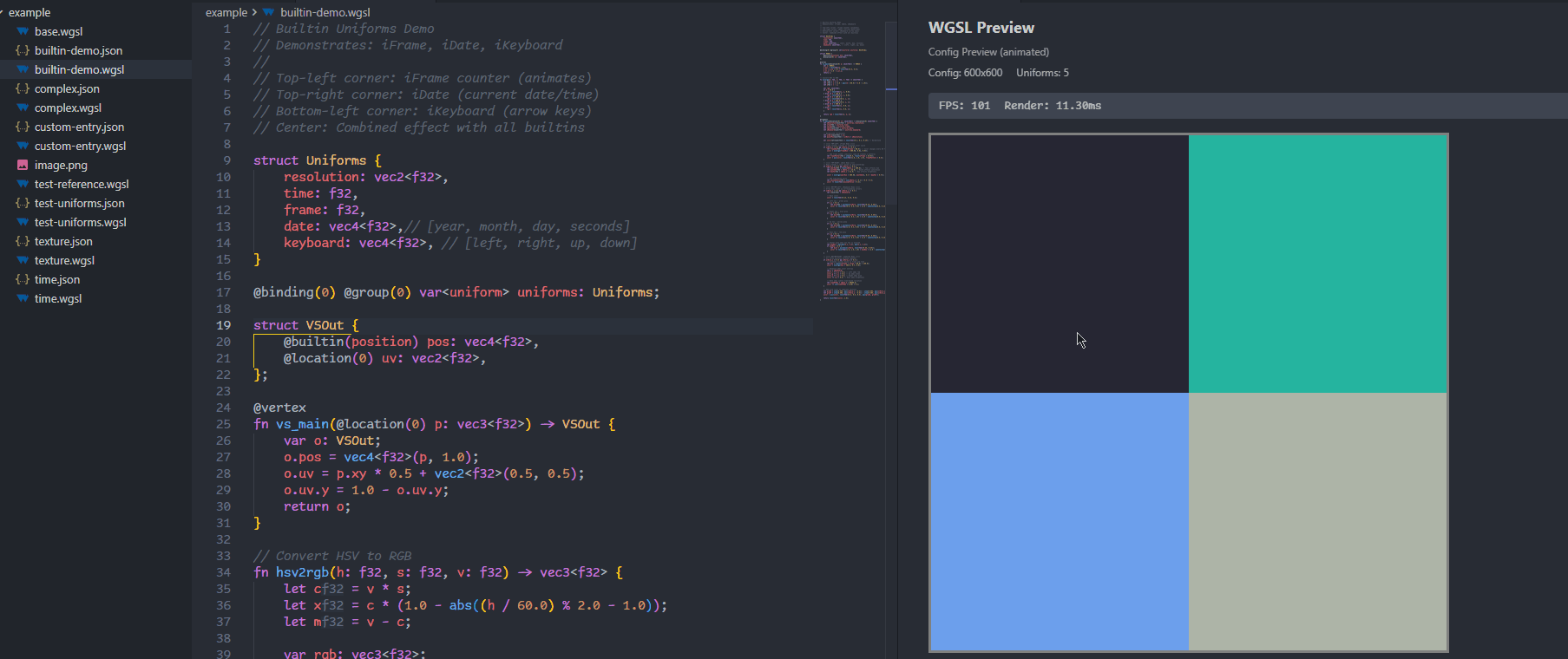Click the JSON icon beside time.json

23,279
